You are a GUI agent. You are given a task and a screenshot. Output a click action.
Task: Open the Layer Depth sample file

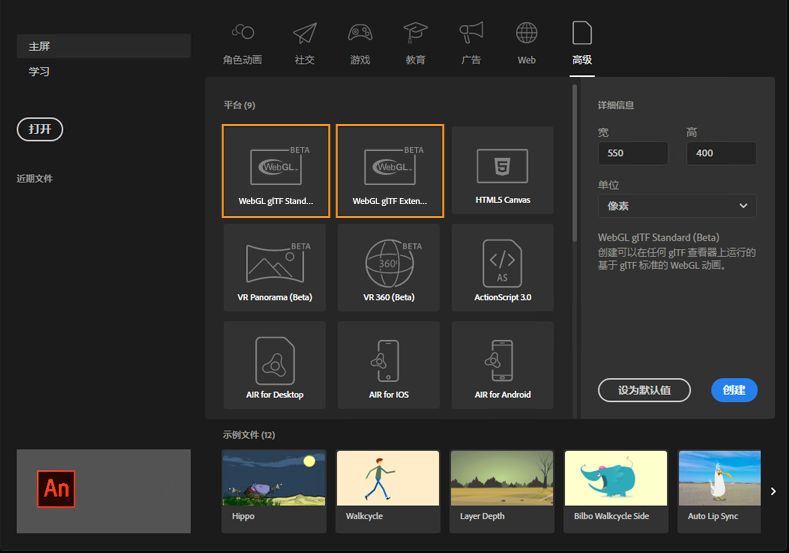pyautogui.click(x=502, y=491)
